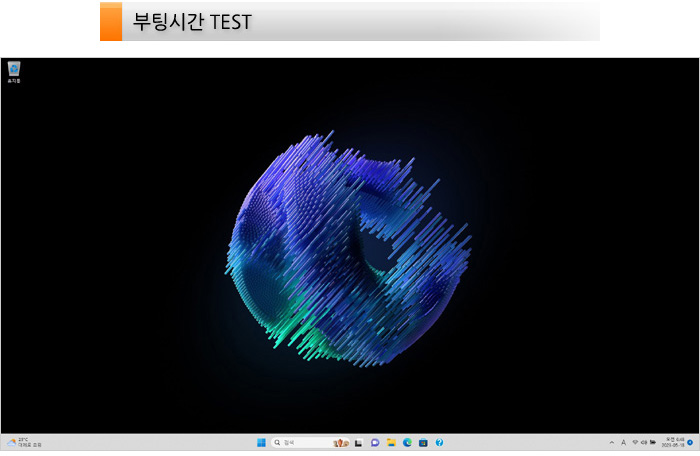
Task: Open network settings in system tray
Action: tap(635, 443)
